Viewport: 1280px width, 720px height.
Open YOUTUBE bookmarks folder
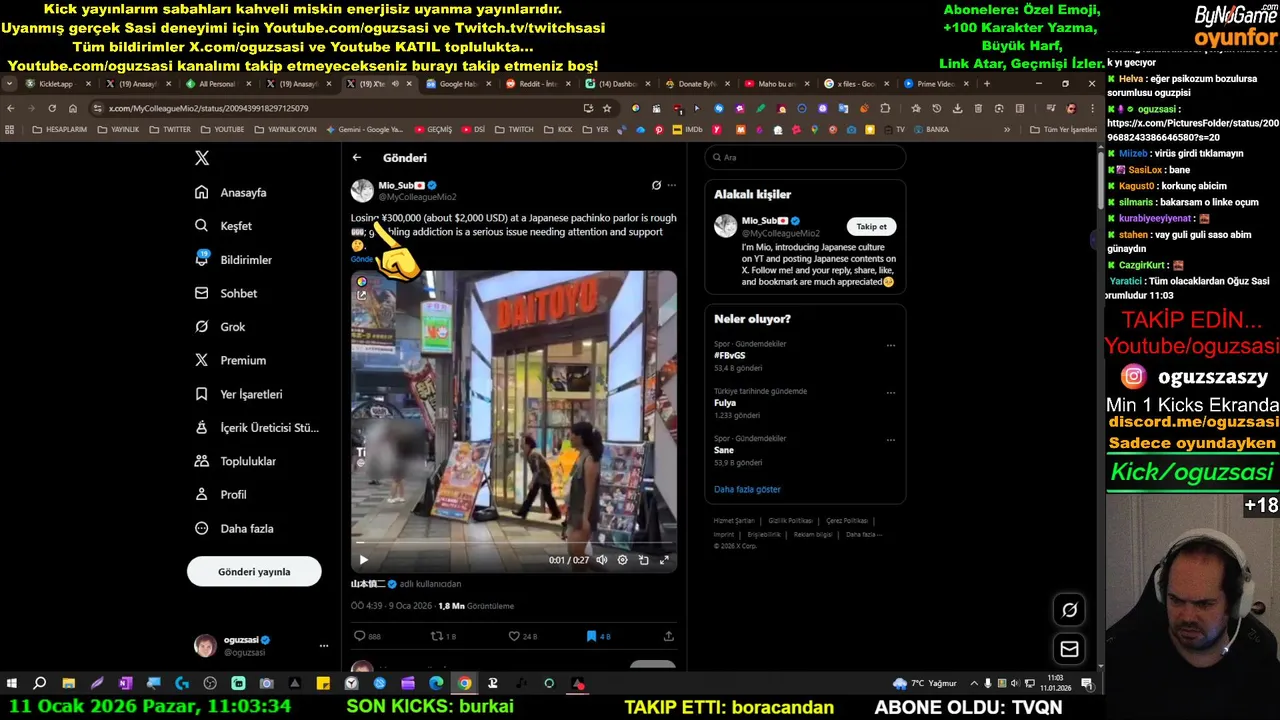tap(221, 130)
